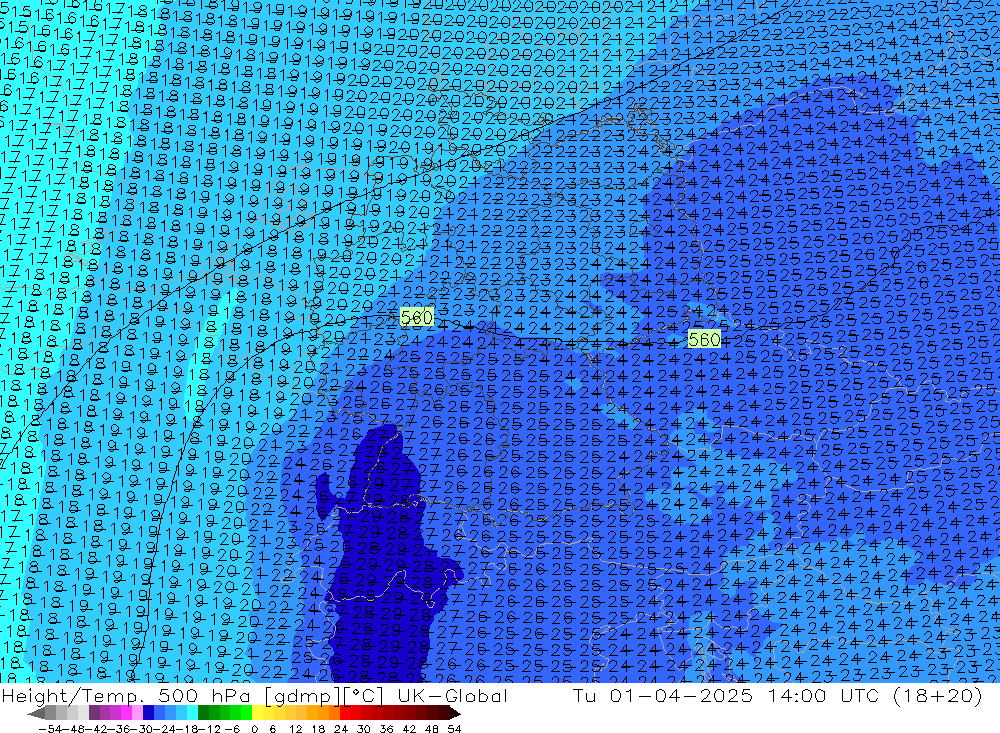Click the '54' legend scale value
This screenshot has height=733, width=1000.
pos(454,729)
